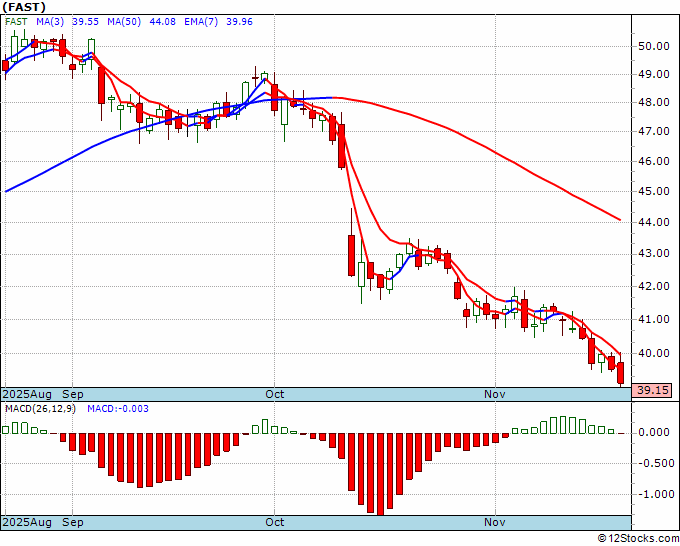Click the 44.00 price axis label

tap(654, 222)
